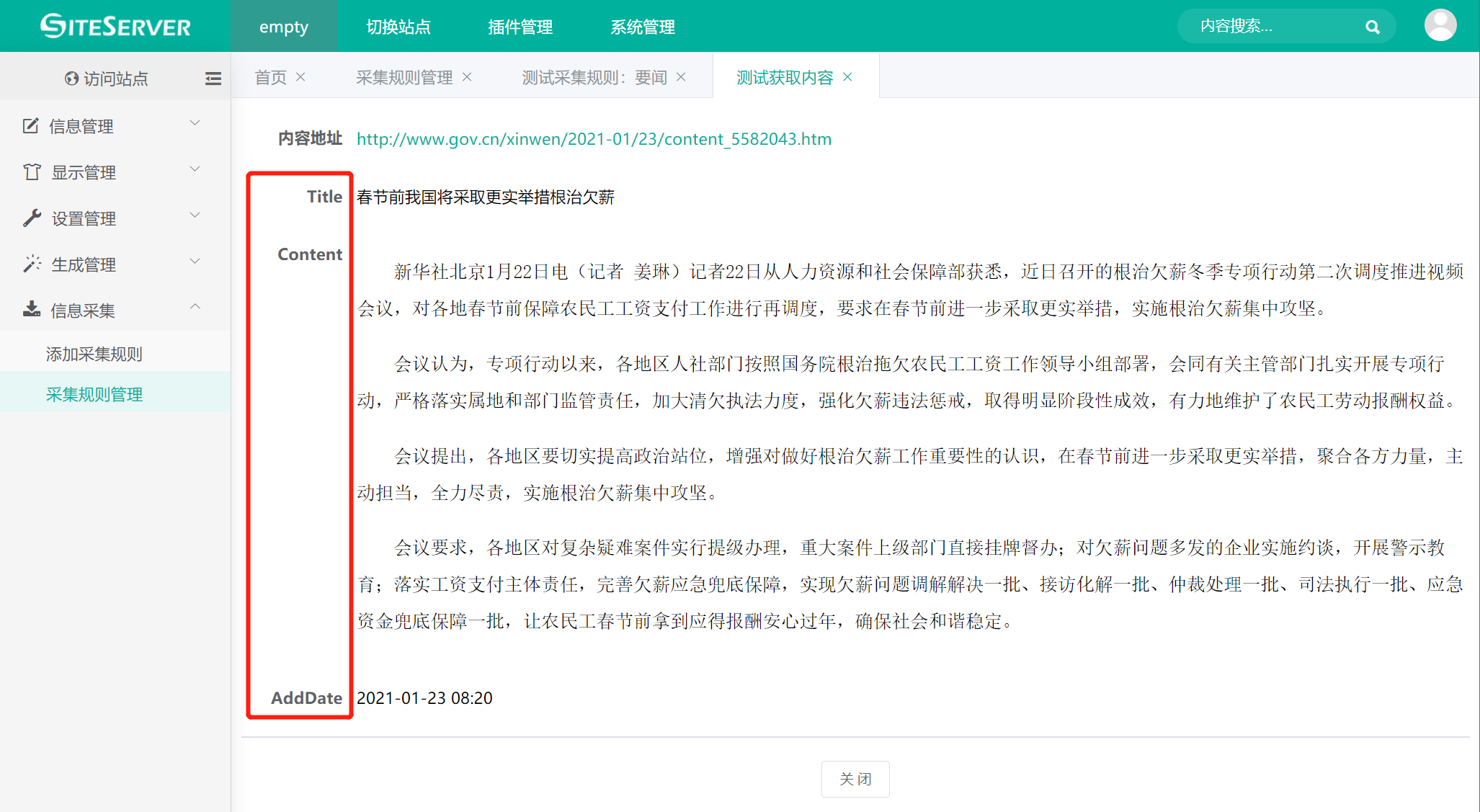Close the 测试获取内容 tab
Image resolution: width=1480 pixels, height=812 pixels.
pyautogui.click(x=848, y=77)
